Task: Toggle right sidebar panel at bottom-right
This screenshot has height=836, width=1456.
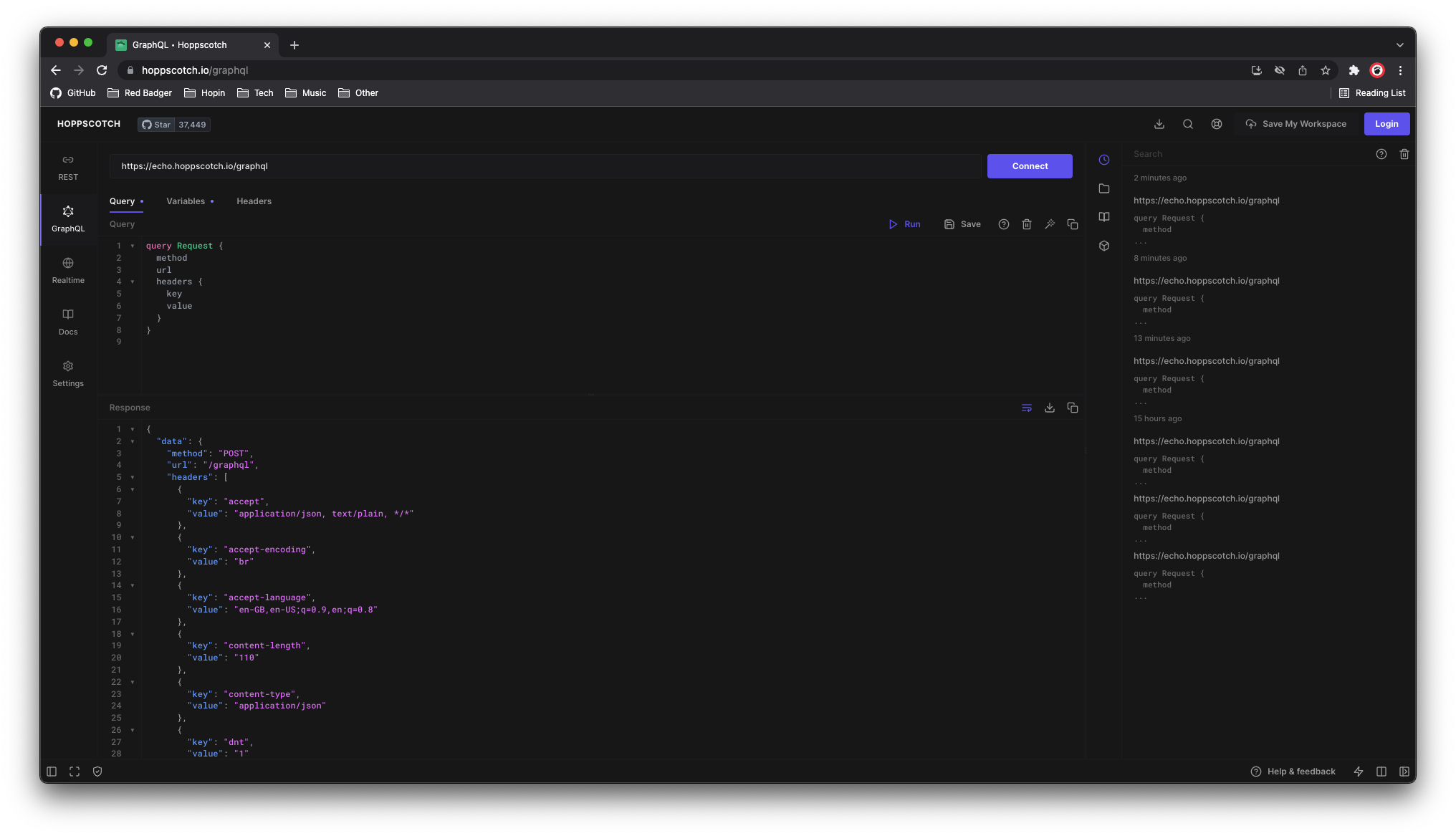Action: coord(1404,772)
